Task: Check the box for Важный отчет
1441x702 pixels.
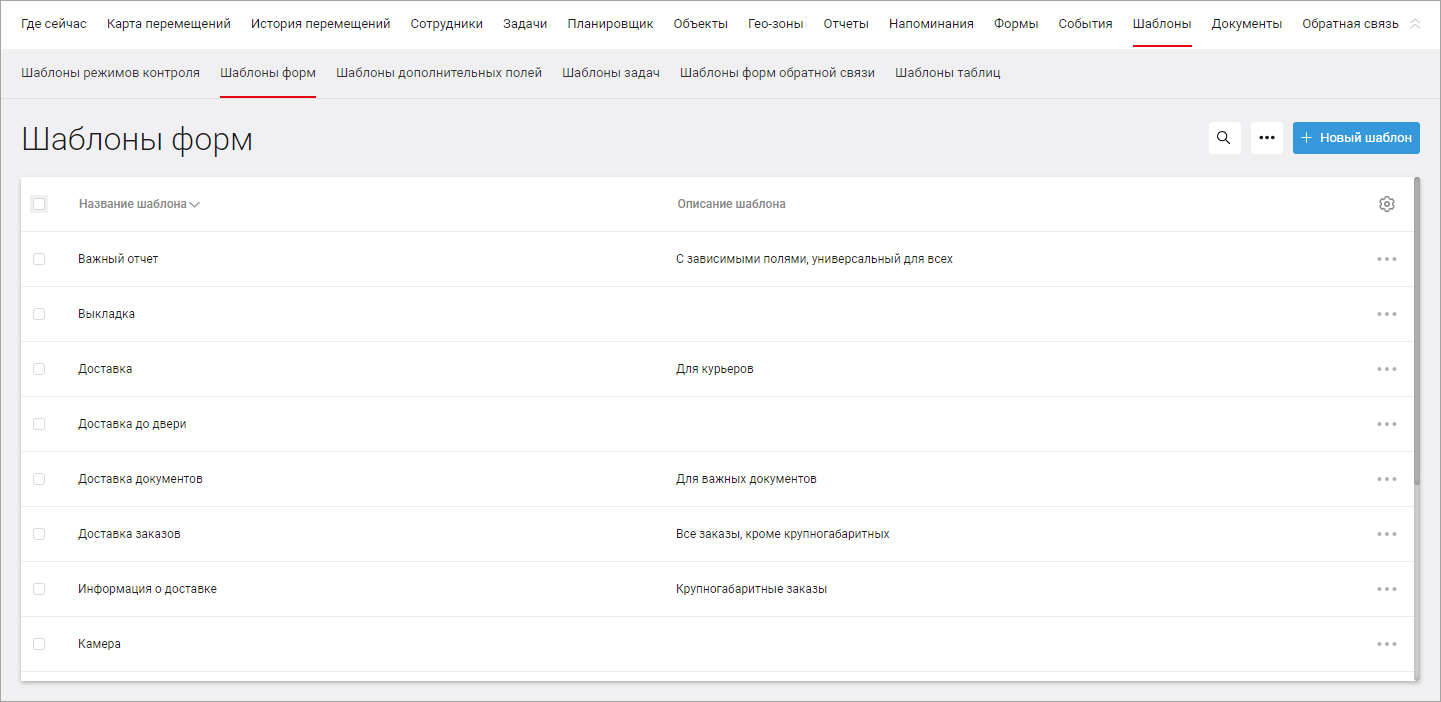Action: tap(39, 259)
